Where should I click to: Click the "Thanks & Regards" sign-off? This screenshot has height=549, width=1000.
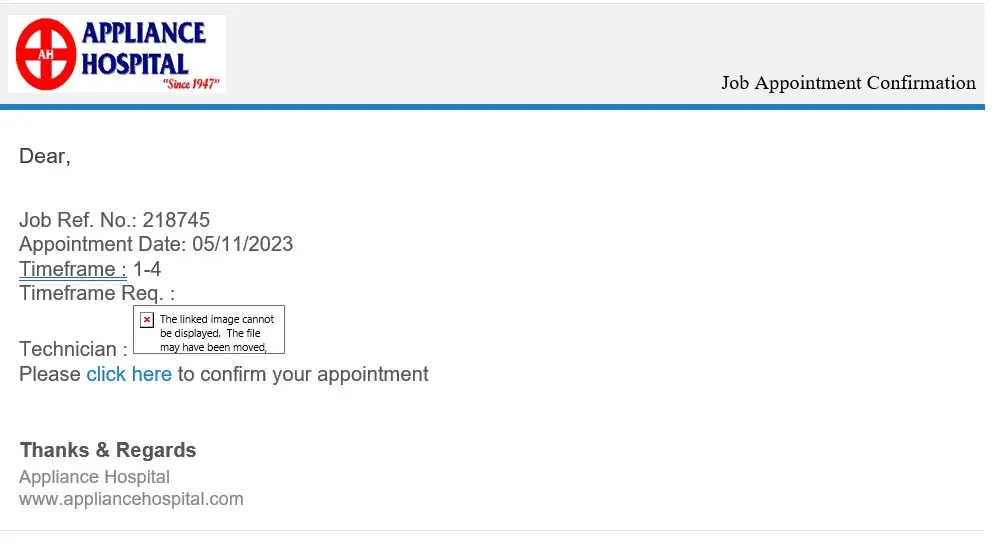click(x=108, y=450)
